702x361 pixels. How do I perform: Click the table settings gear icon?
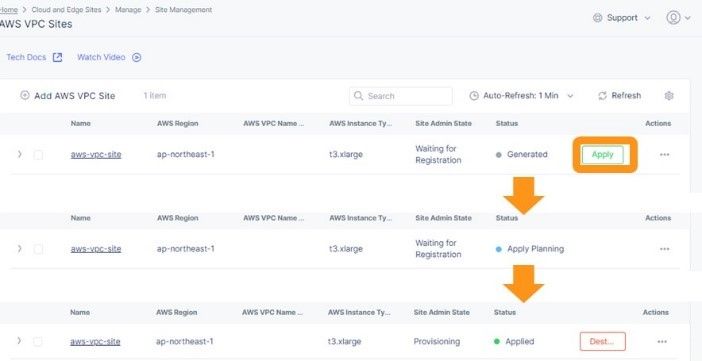pos(669,96)
